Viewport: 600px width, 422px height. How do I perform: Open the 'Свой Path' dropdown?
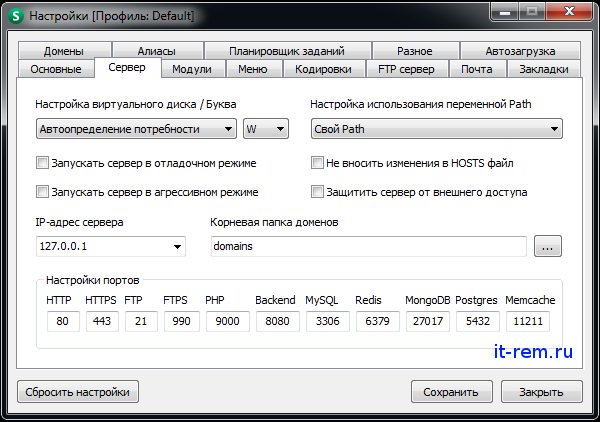coord(437,129)
